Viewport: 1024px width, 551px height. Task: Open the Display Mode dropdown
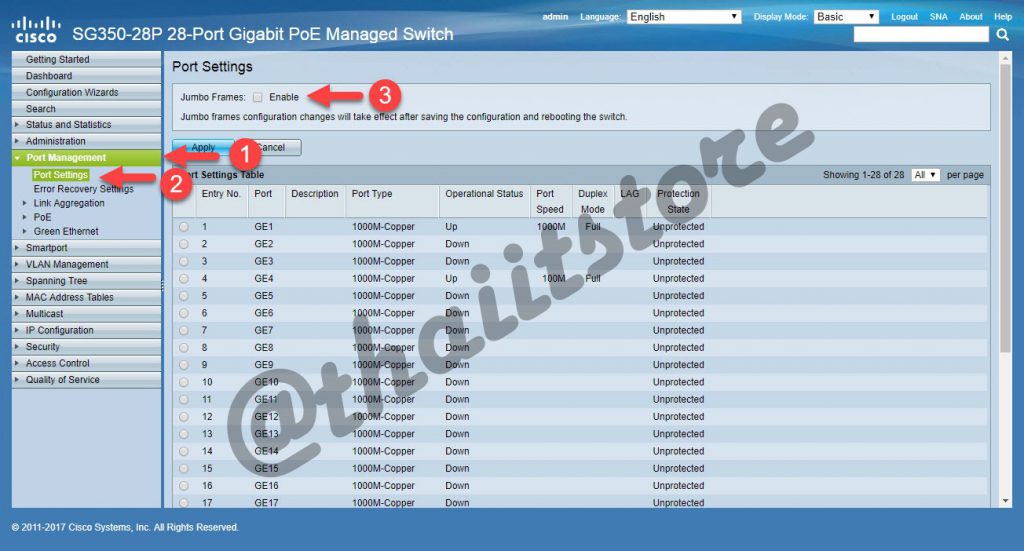point(846,17)
